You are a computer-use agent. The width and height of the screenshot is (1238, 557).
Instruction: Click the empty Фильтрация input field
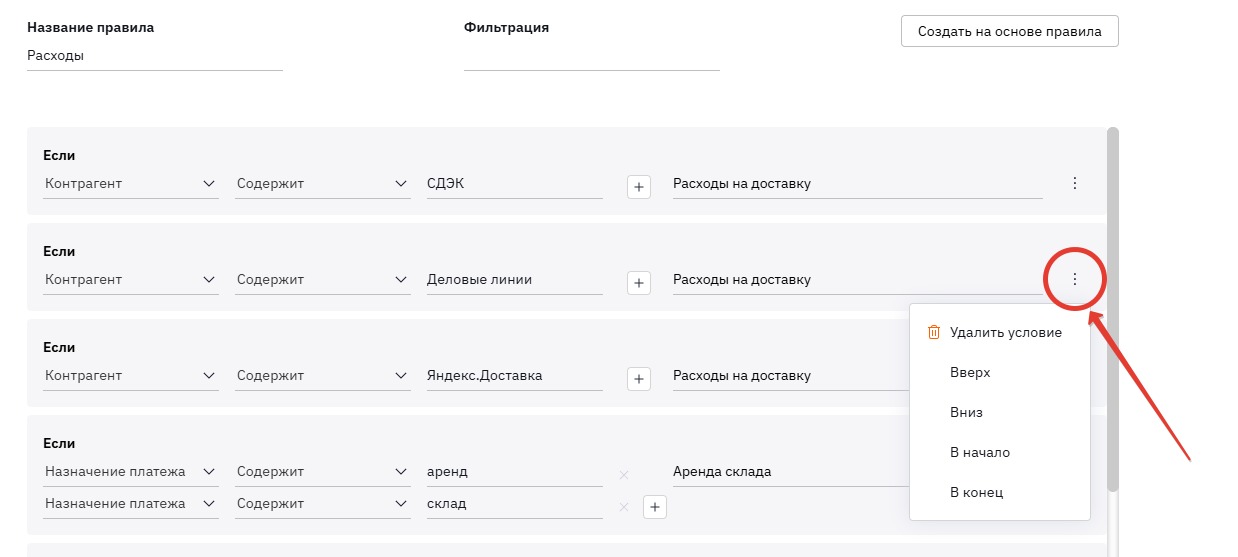click(591, 56)
